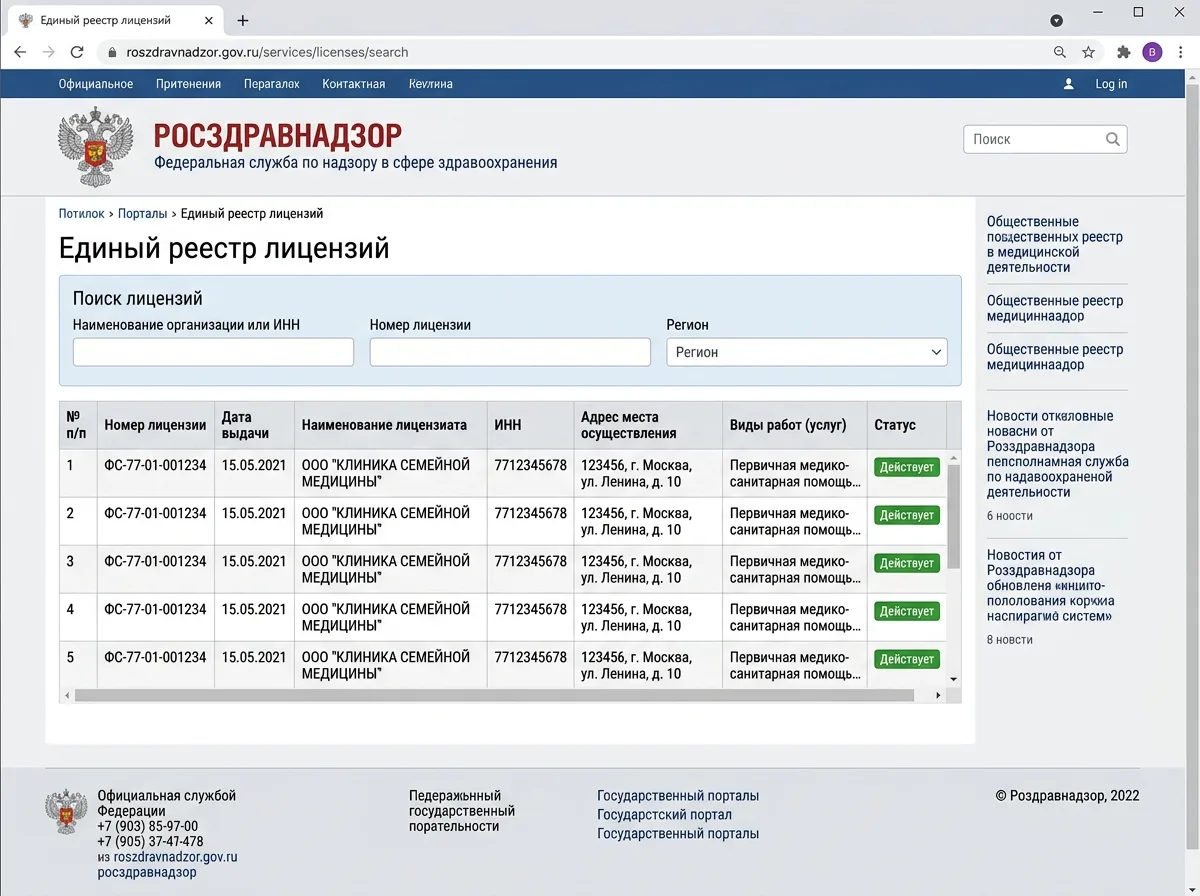
Task: Click ИНН 7712345678 in row 4
Action: coord(530,609)
